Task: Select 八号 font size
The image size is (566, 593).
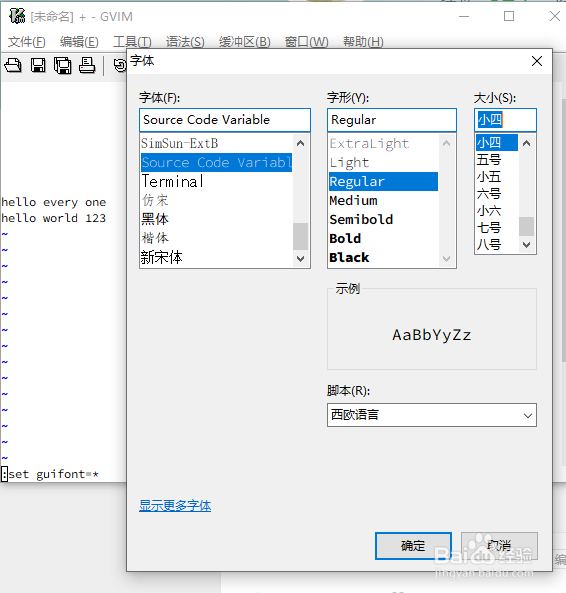Action: [x=496, y=245]
